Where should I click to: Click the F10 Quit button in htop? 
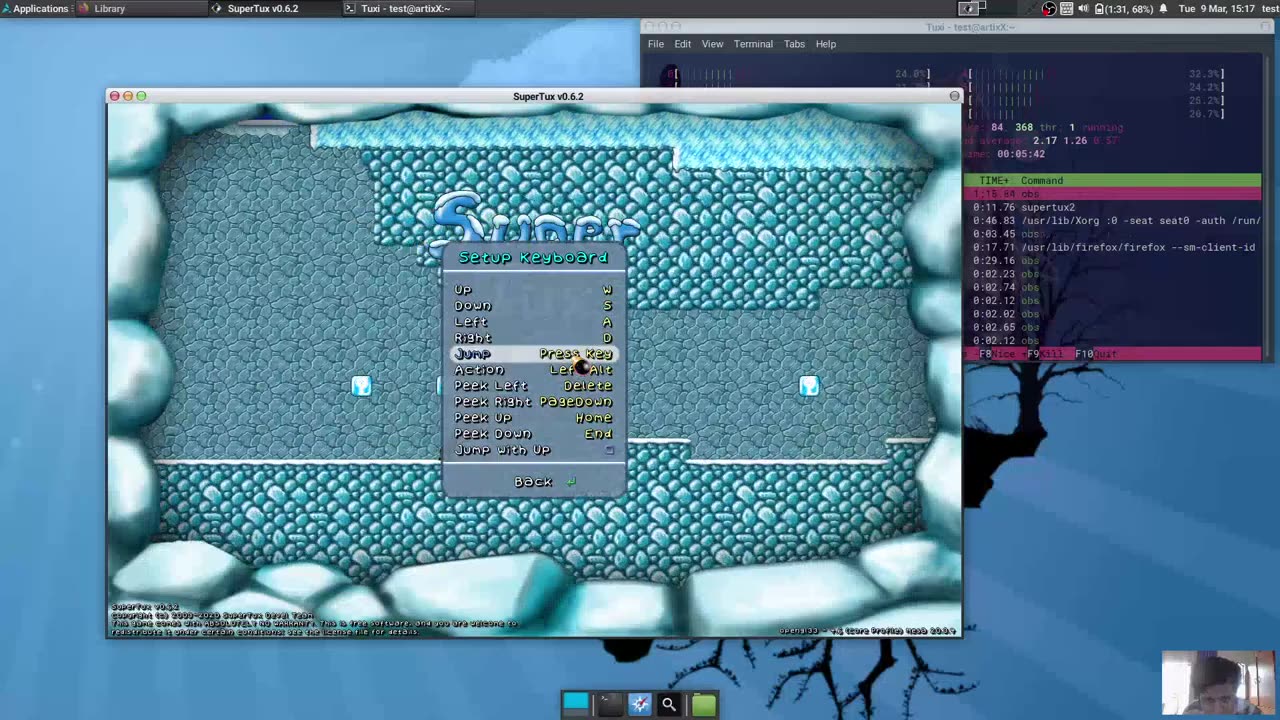[x=1096, y=354]
